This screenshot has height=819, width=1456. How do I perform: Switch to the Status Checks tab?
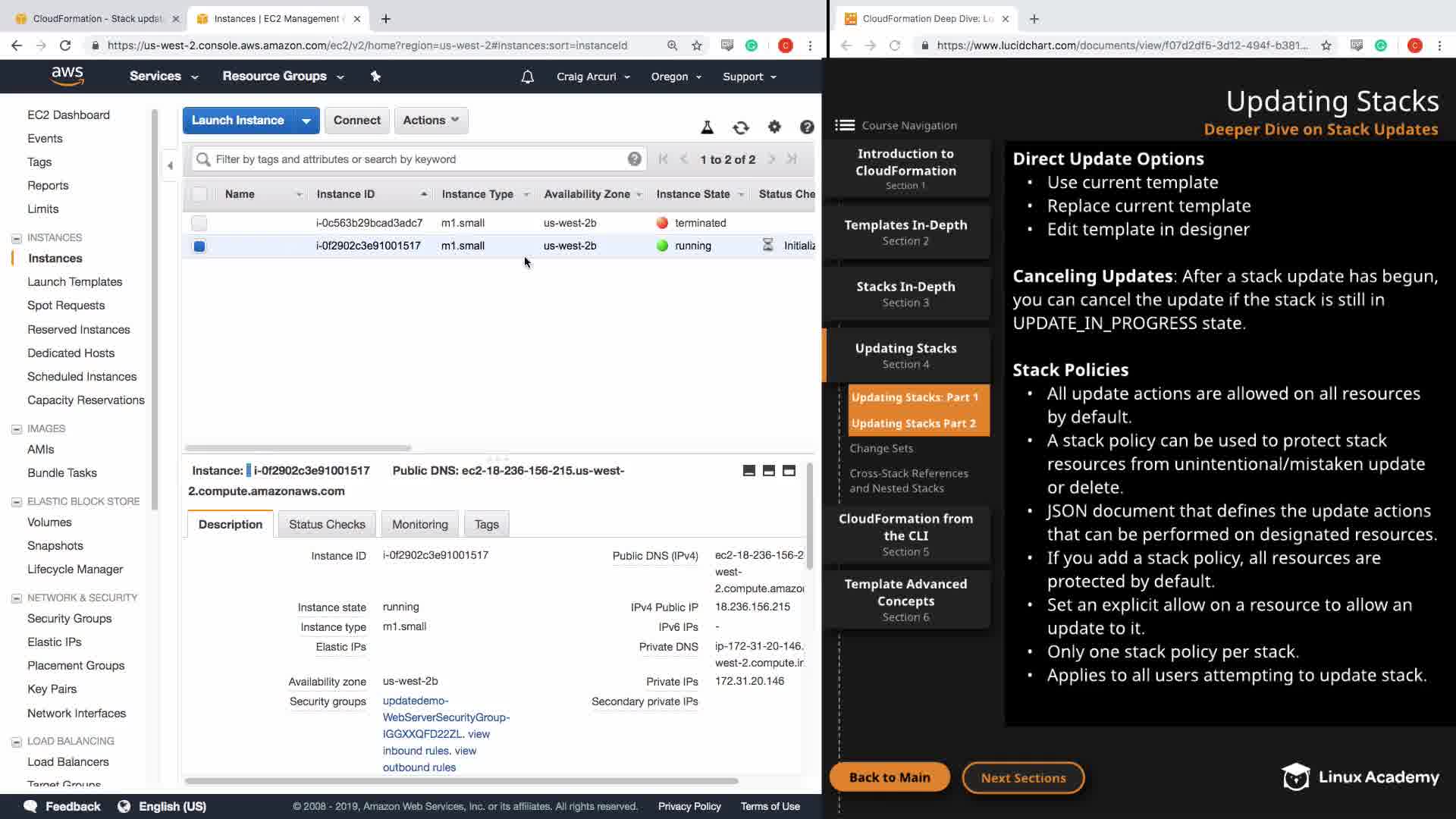pos(327,524)
